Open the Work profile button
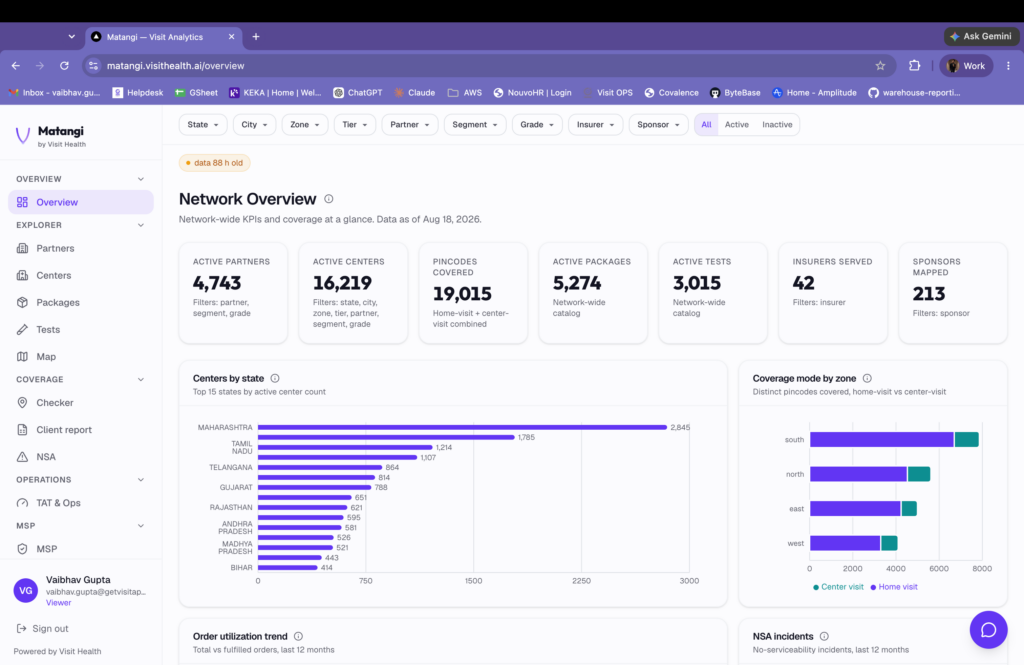Image resolution: width=1024 pixels, height=665 pixels. point(967,65)
